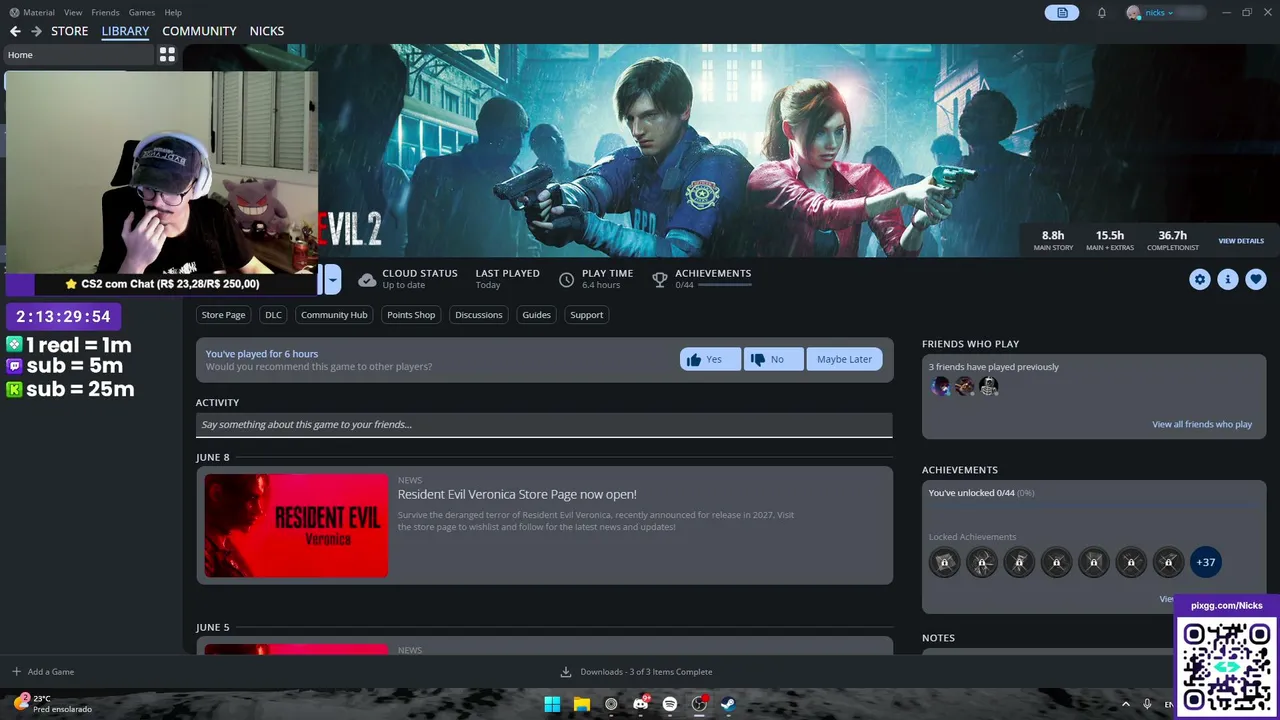This screenshot has height=720, width=1280.
Task: Click the achievements trophy icon
Action: (659, 280)
